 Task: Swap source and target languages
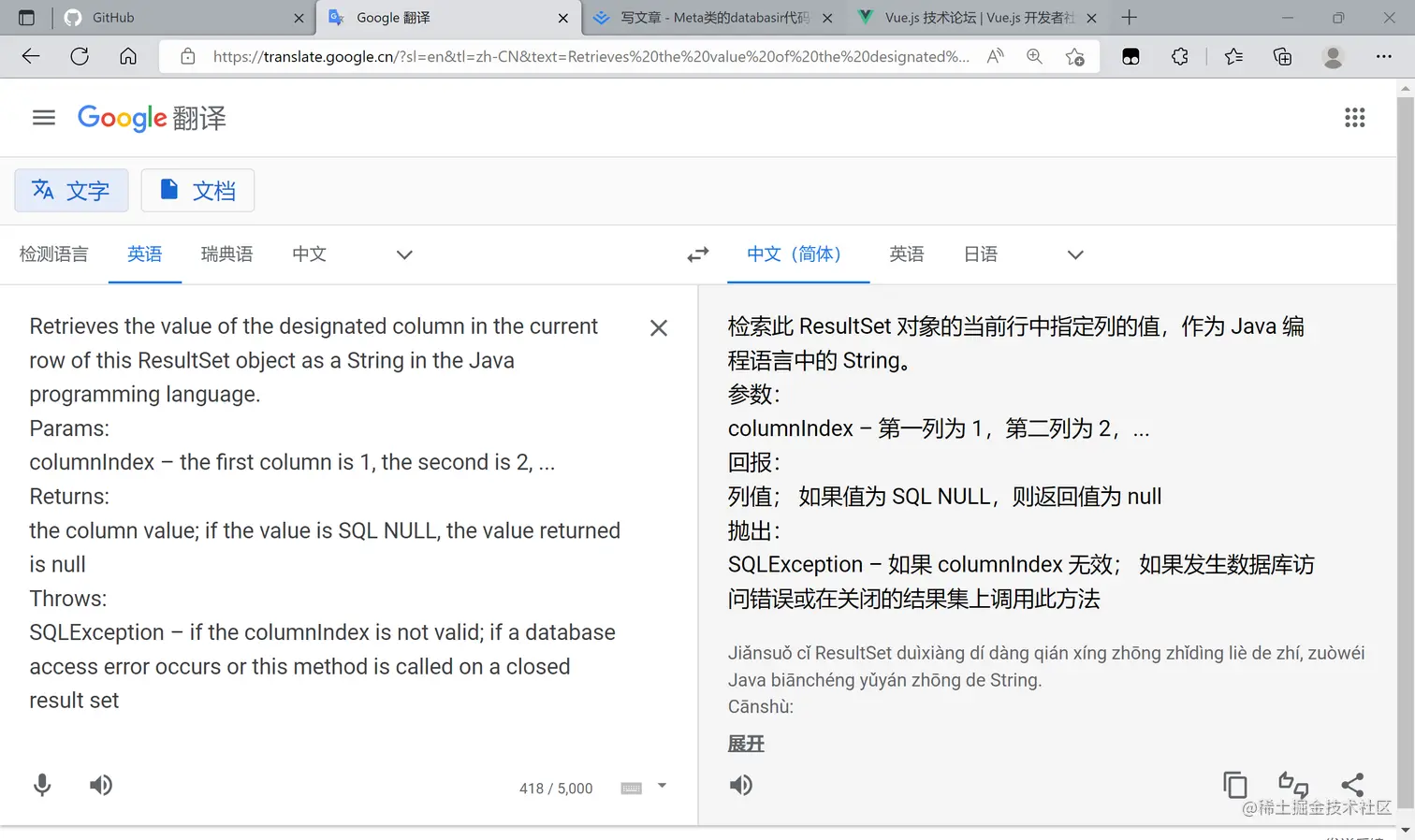(698, 254)
